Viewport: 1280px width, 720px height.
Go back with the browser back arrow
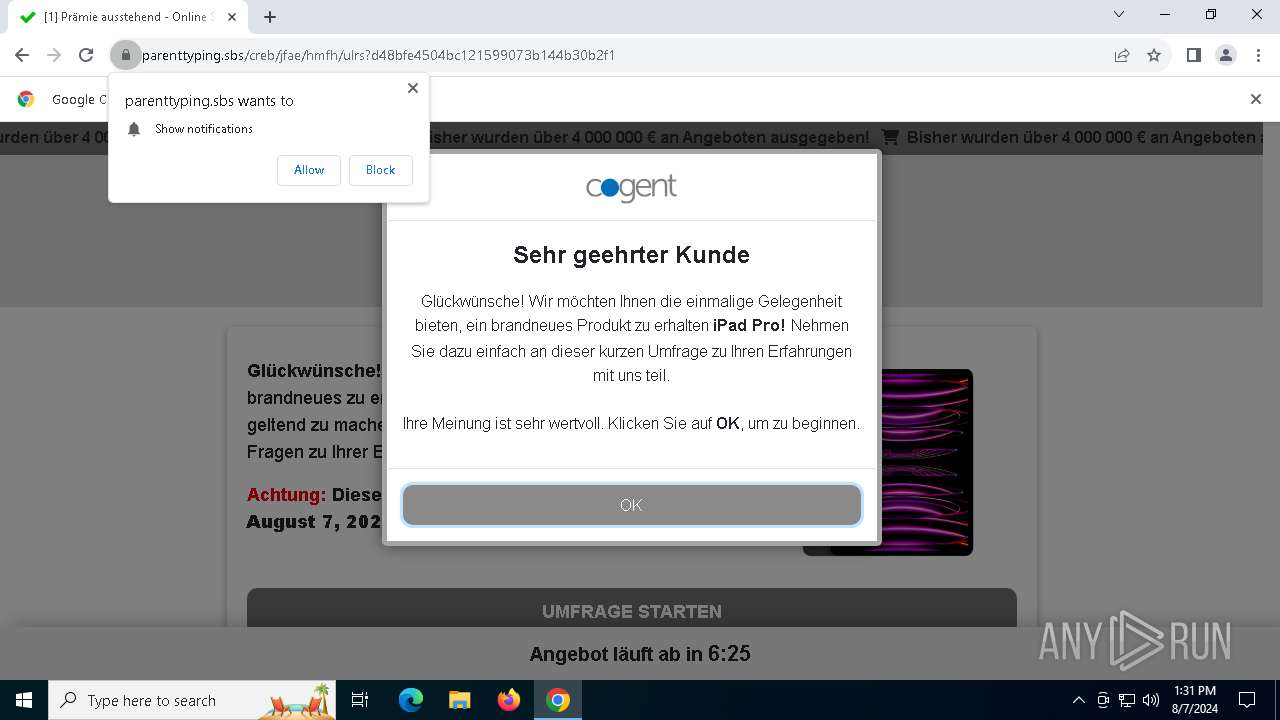(x=22, y=55)
